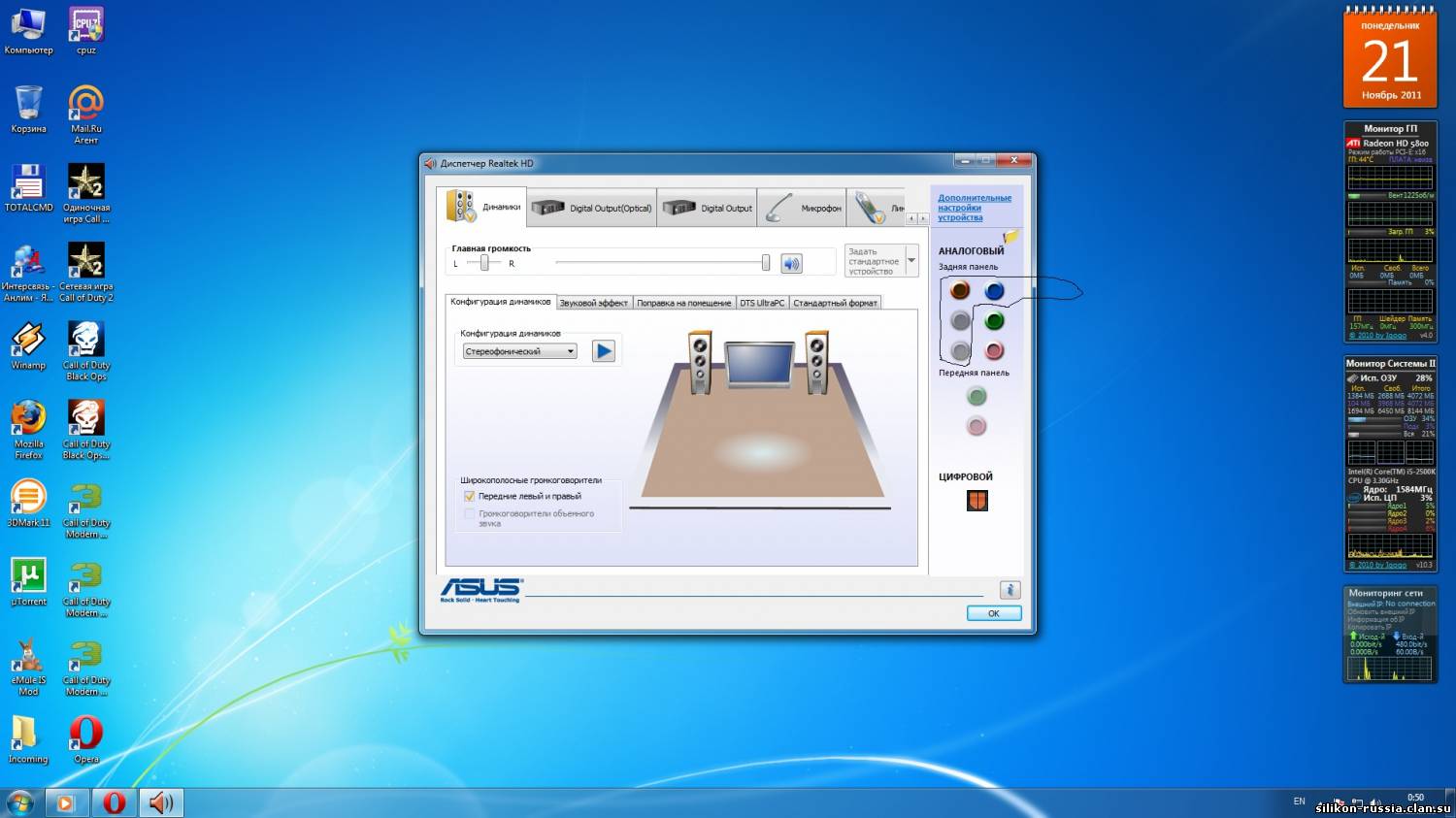Click the orange rear panel jack
This screenshot has width=1456, height=818.
click(x=960, y=289)
